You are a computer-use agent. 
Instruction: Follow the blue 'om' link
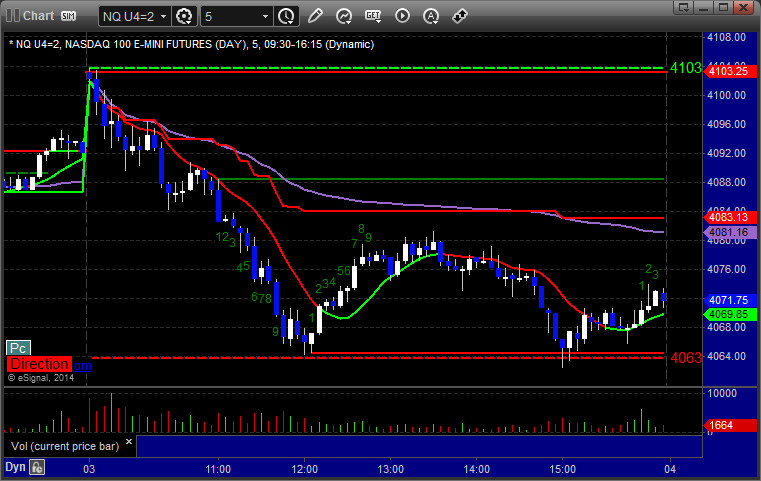click(82, 365)
